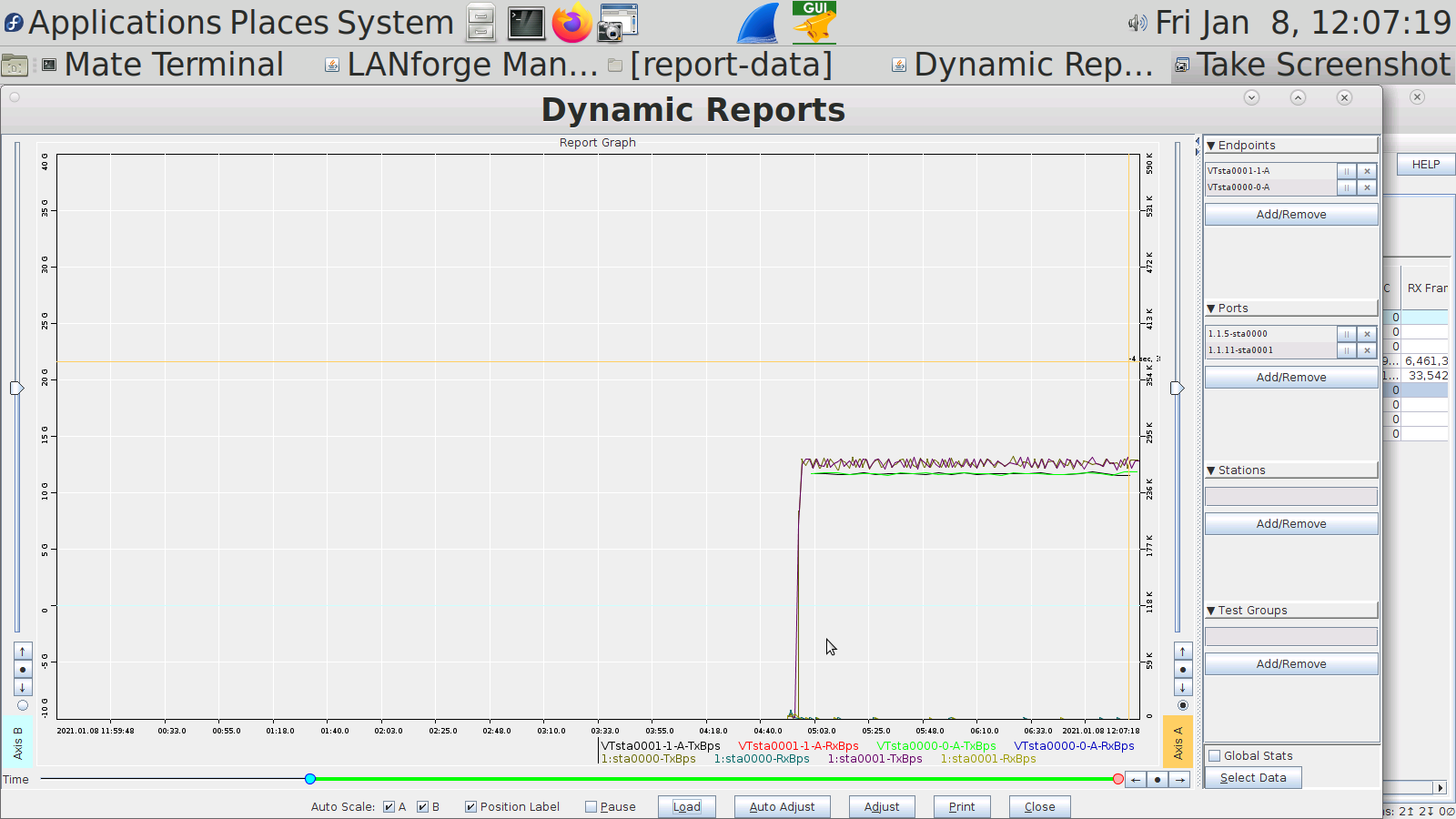Screen dimensions: 1456x819
Task: Launch Wireshark from the top panel
Action: (x=758, y=23)
